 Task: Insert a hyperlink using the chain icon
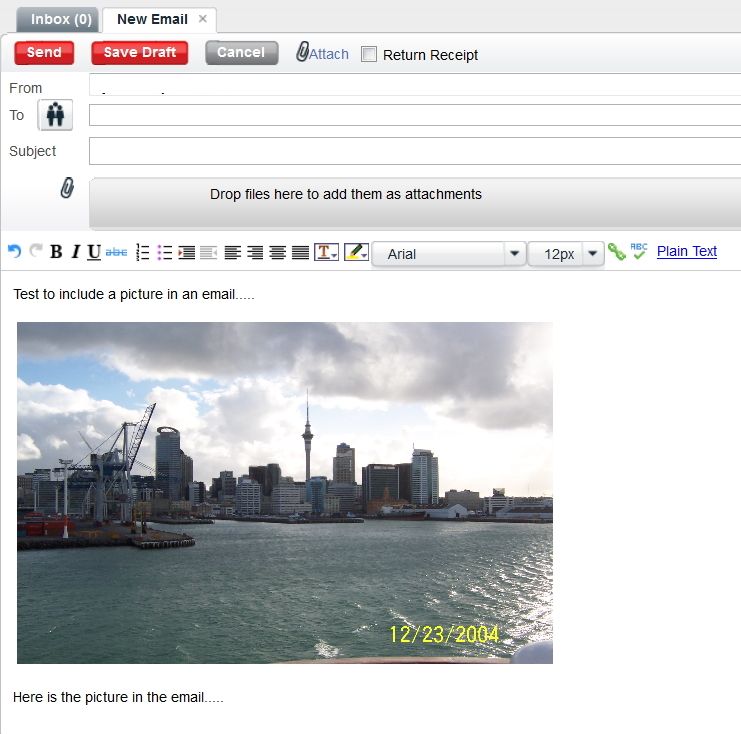(x=617, y=252)
